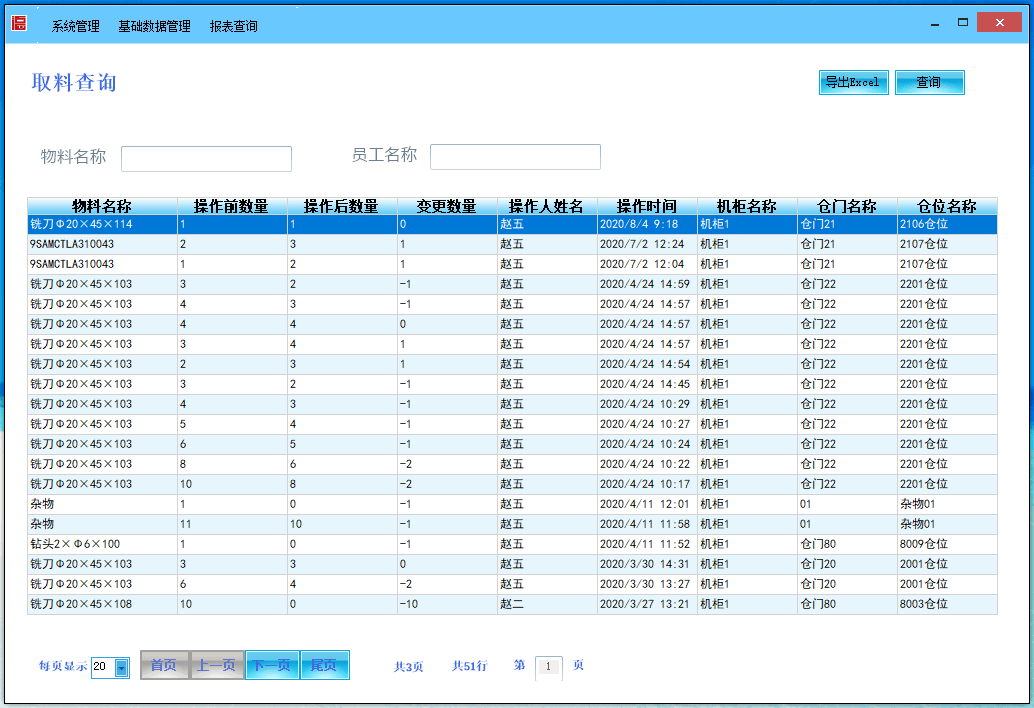Click the red app logo icon
Viewport: 1034px width, 708px height.
pos(19,23)
